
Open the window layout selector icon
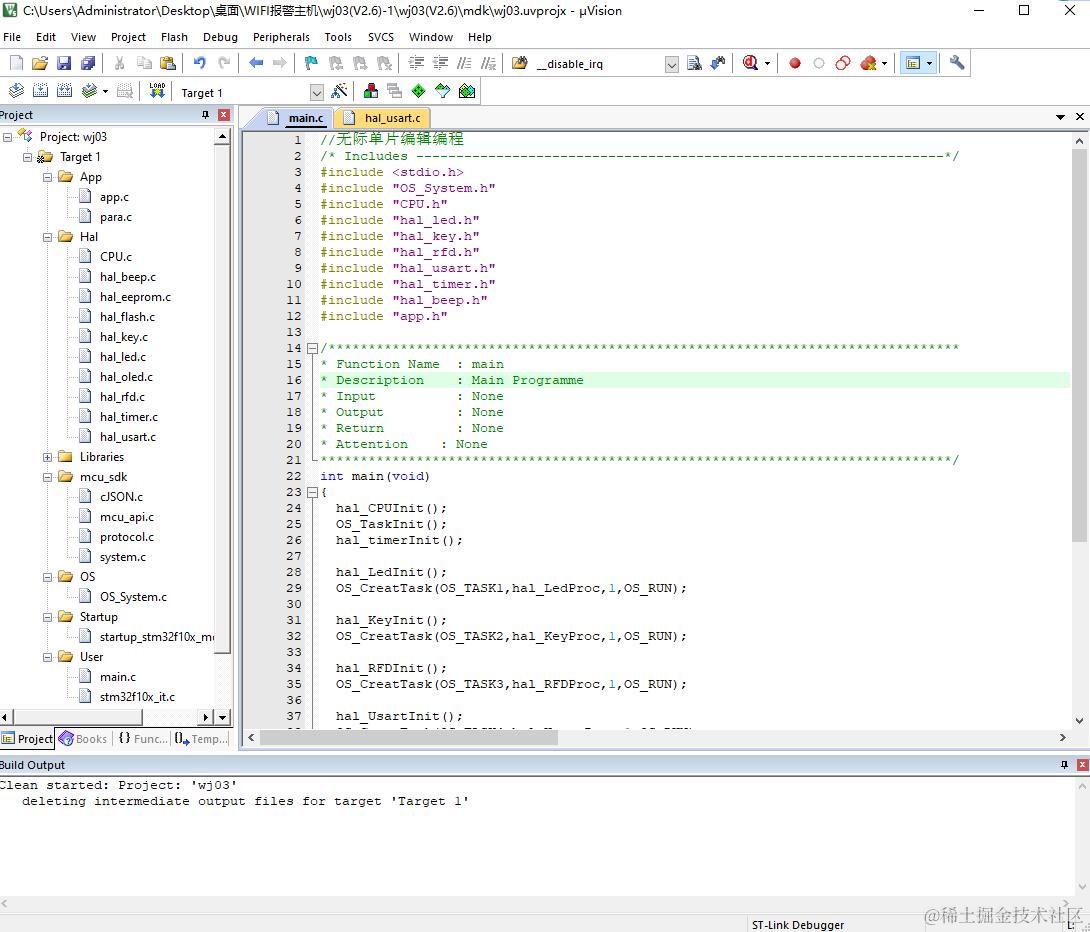point(913,63)
